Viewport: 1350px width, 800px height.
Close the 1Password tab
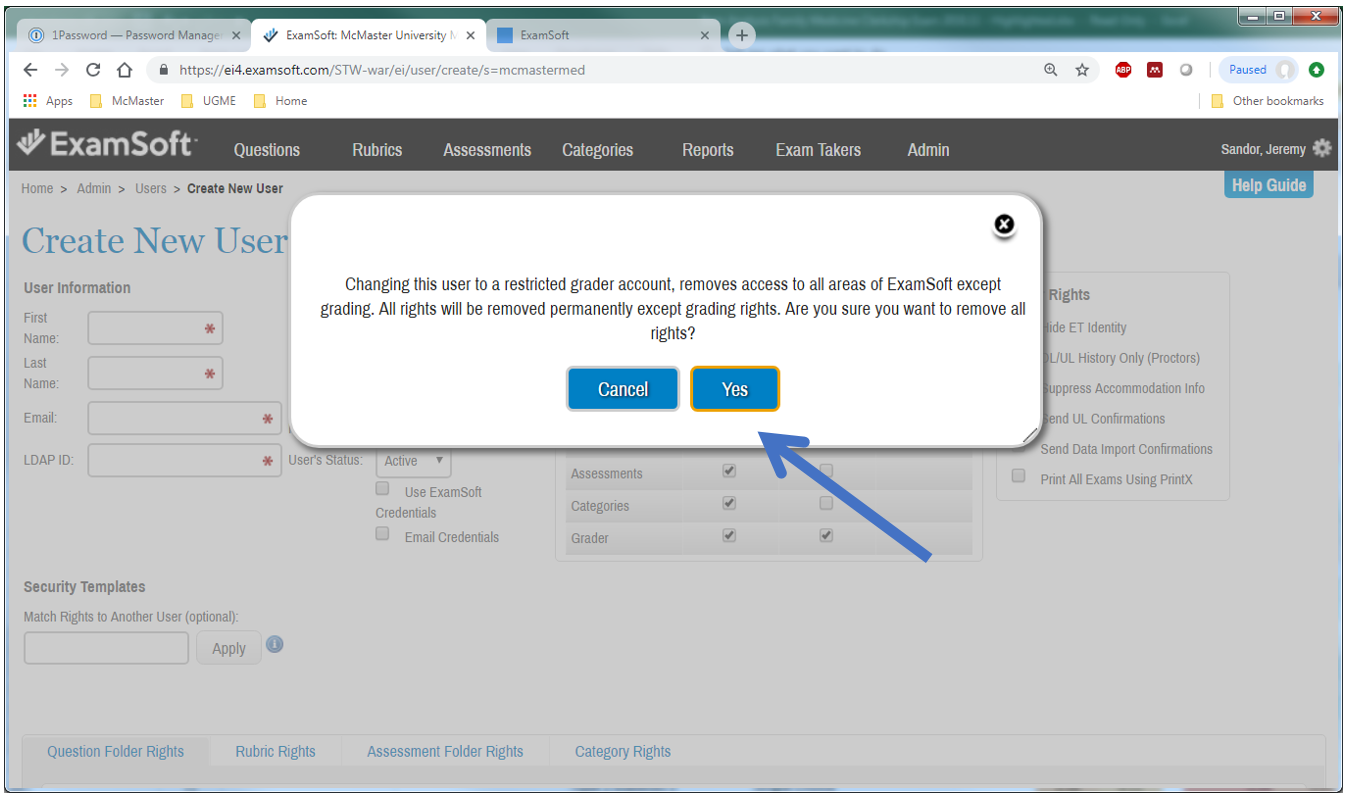coord(236,35)
